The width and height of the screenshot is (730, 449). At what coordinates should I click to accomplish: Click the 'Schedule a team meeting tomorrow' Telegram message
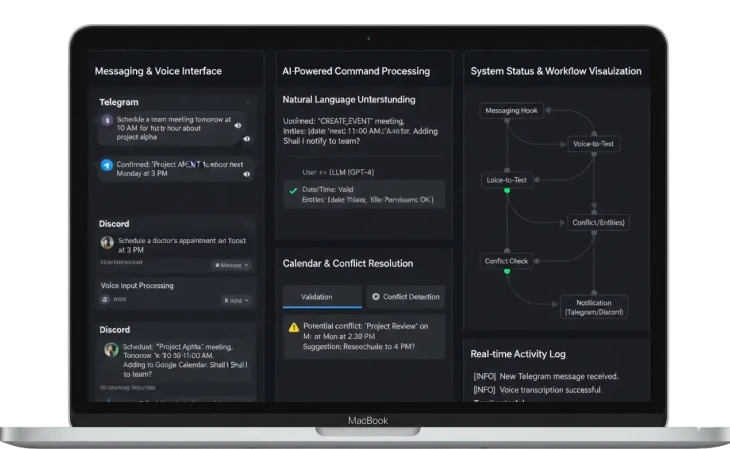coord(176,128)
